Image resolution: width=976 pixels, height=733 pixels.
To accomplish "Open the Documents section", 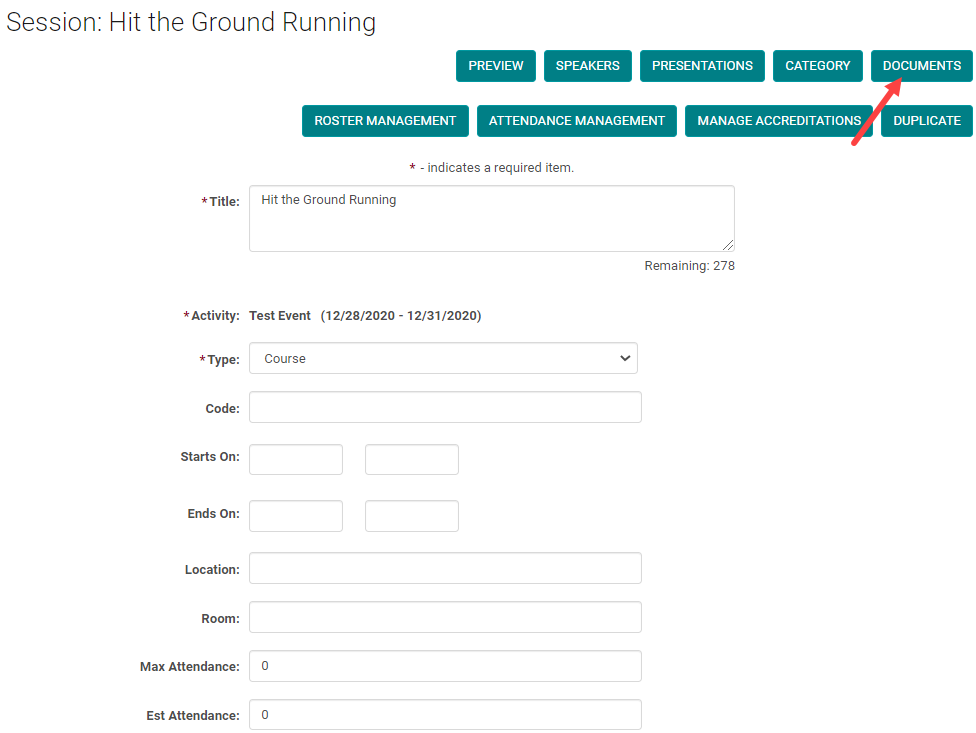I will click(921, 66).
